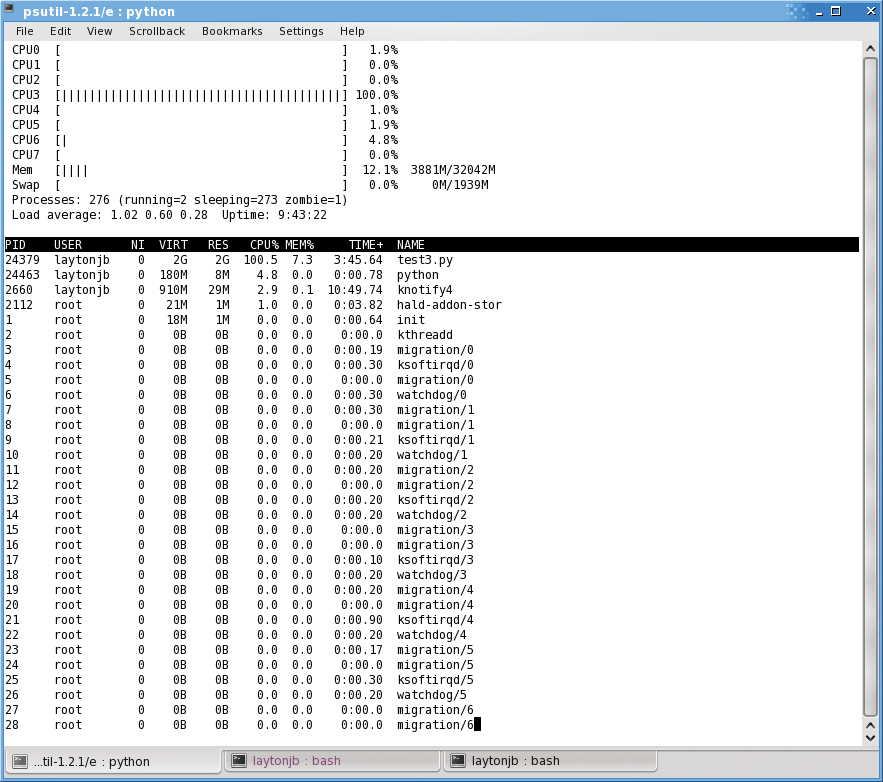Open the Bookmarks menu
Image resolution: width=883 pixels, height=782 pixels.
(231, 31)
